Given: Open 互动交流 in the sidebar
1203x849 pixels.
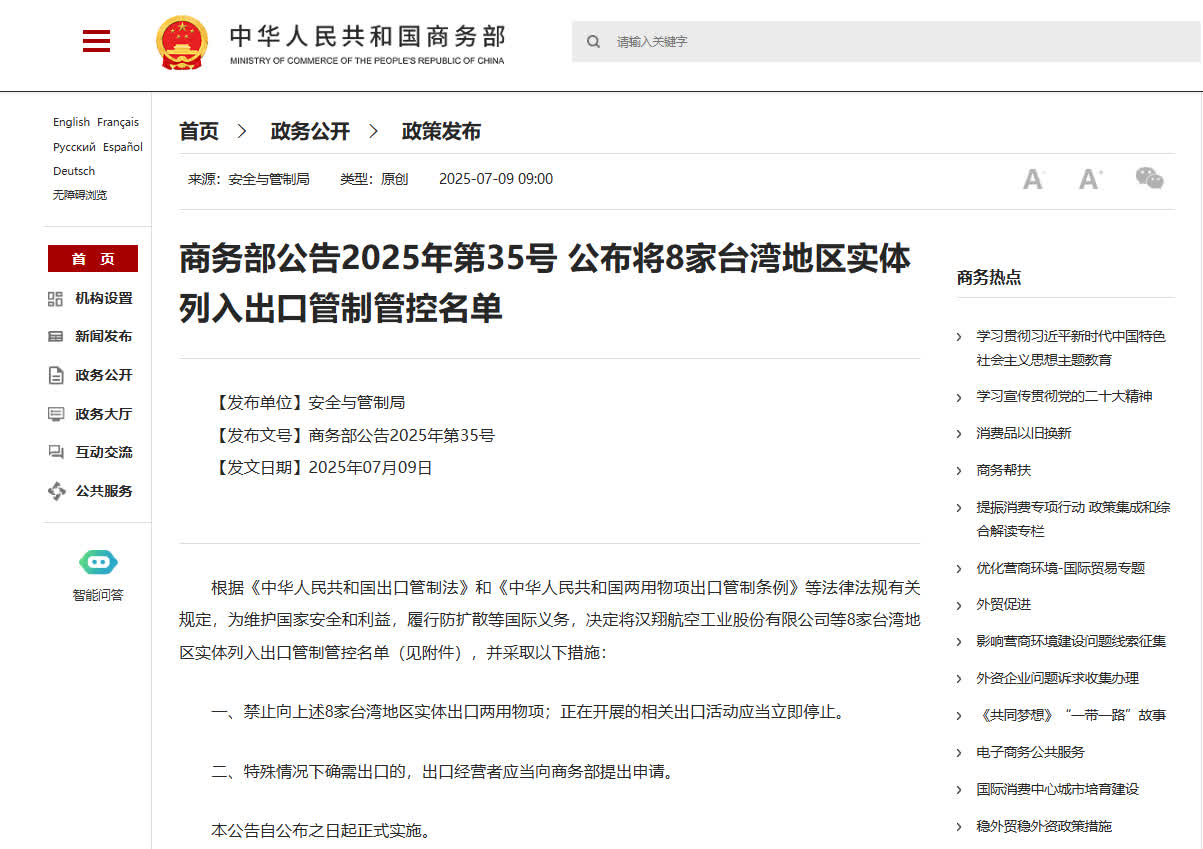Looking at the screenshot, I should coord(104,452).
